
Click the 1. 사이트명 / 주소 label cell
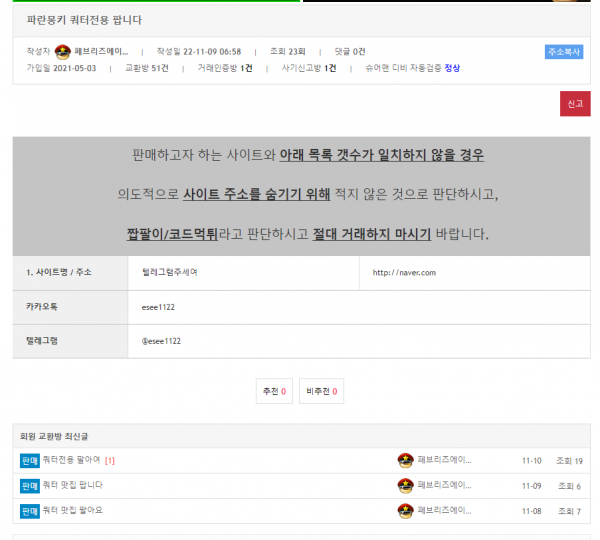point(70,273)
